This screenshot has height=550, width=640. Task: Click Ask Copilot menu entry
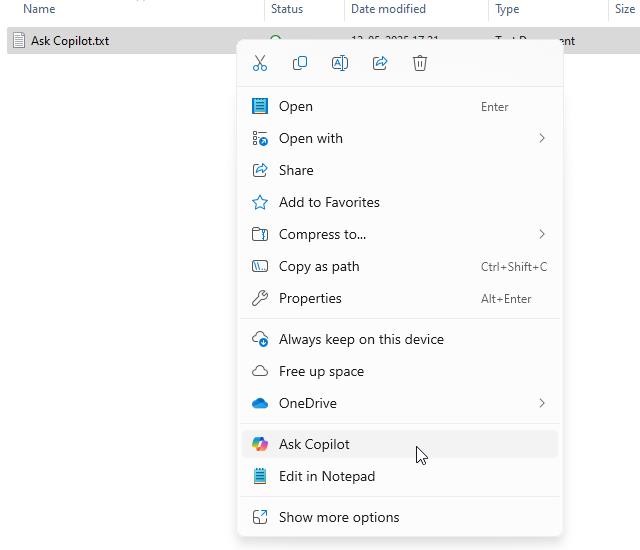[400, 444]
